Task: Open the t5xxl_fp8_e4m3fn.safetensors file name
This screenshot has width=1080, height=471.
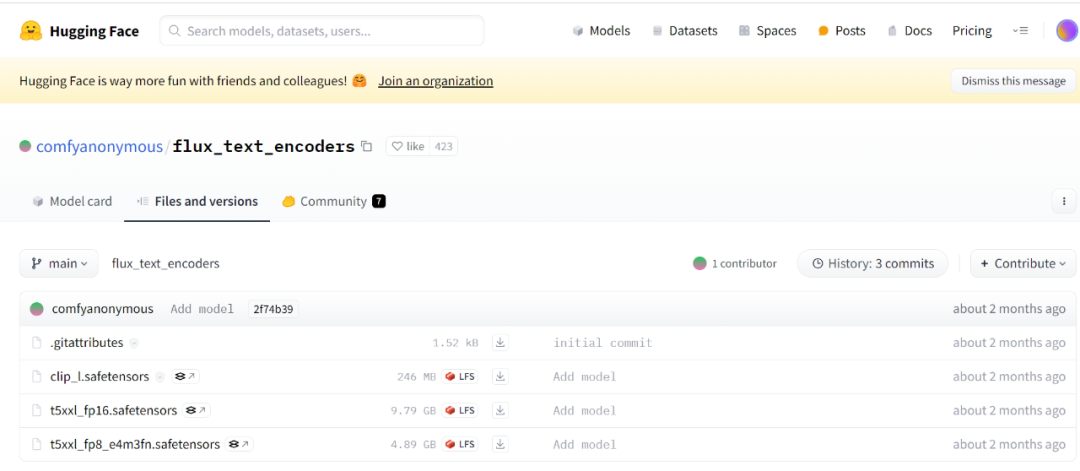Action: (x=135, y=444)
